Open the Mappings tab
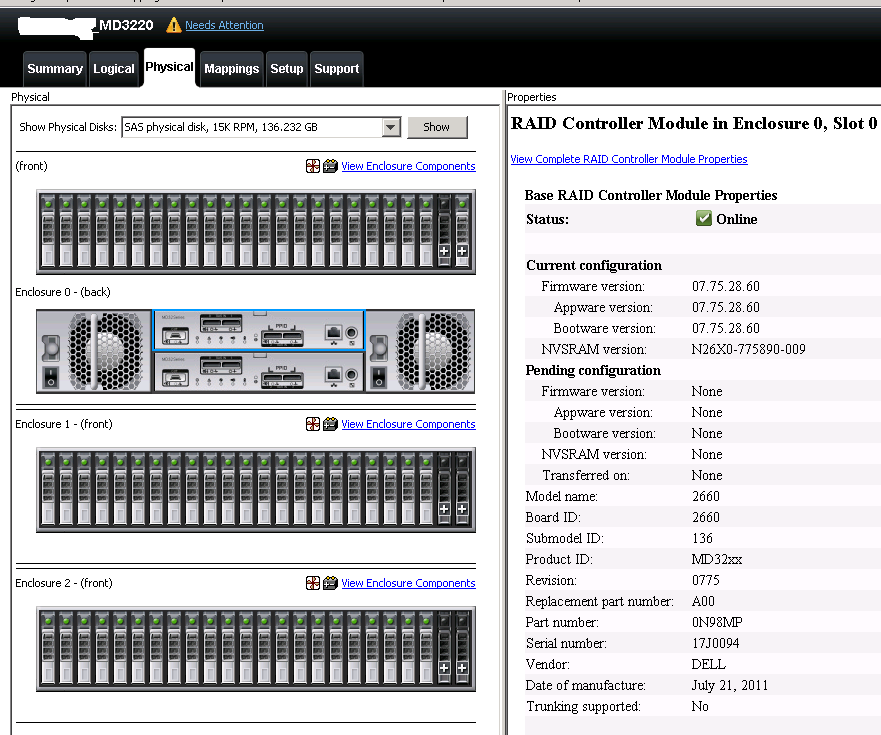This screenshot has height=735, width=881. (x=231, y=68)
